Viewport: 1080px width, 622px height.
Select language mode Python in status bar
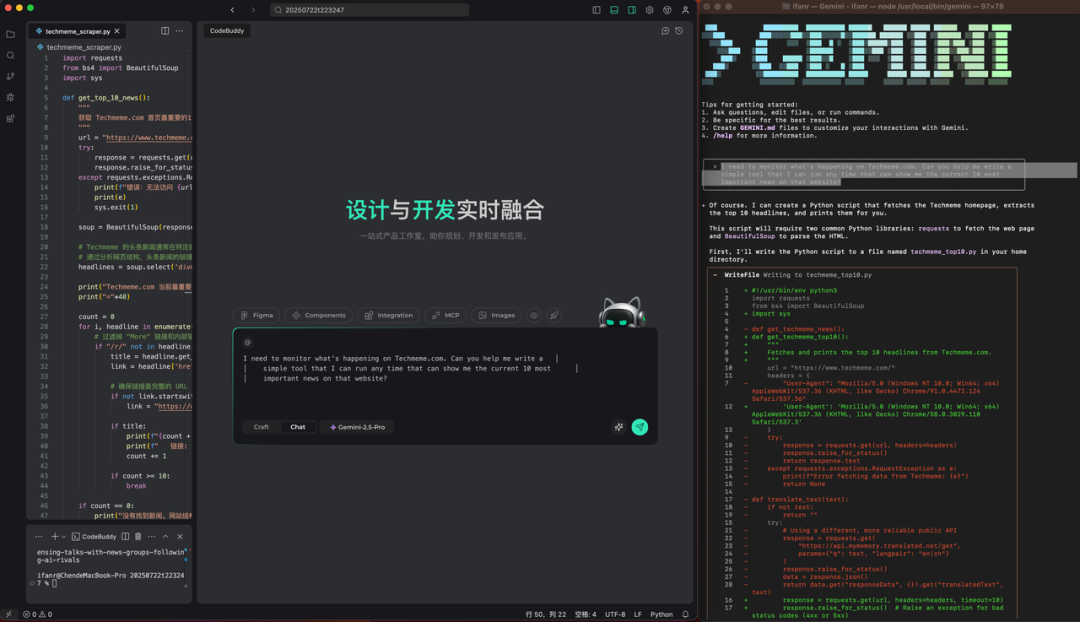[x=661, y=614]
